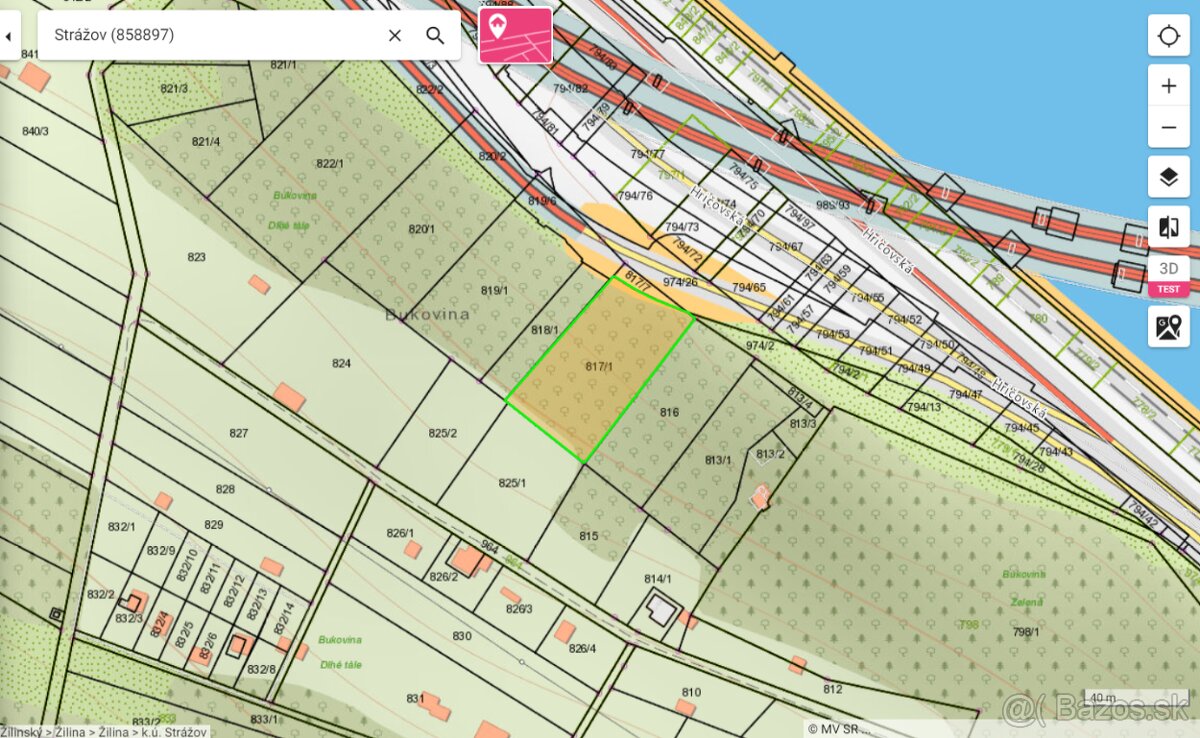Click the Strážov (858897) search field

(210, 35)
